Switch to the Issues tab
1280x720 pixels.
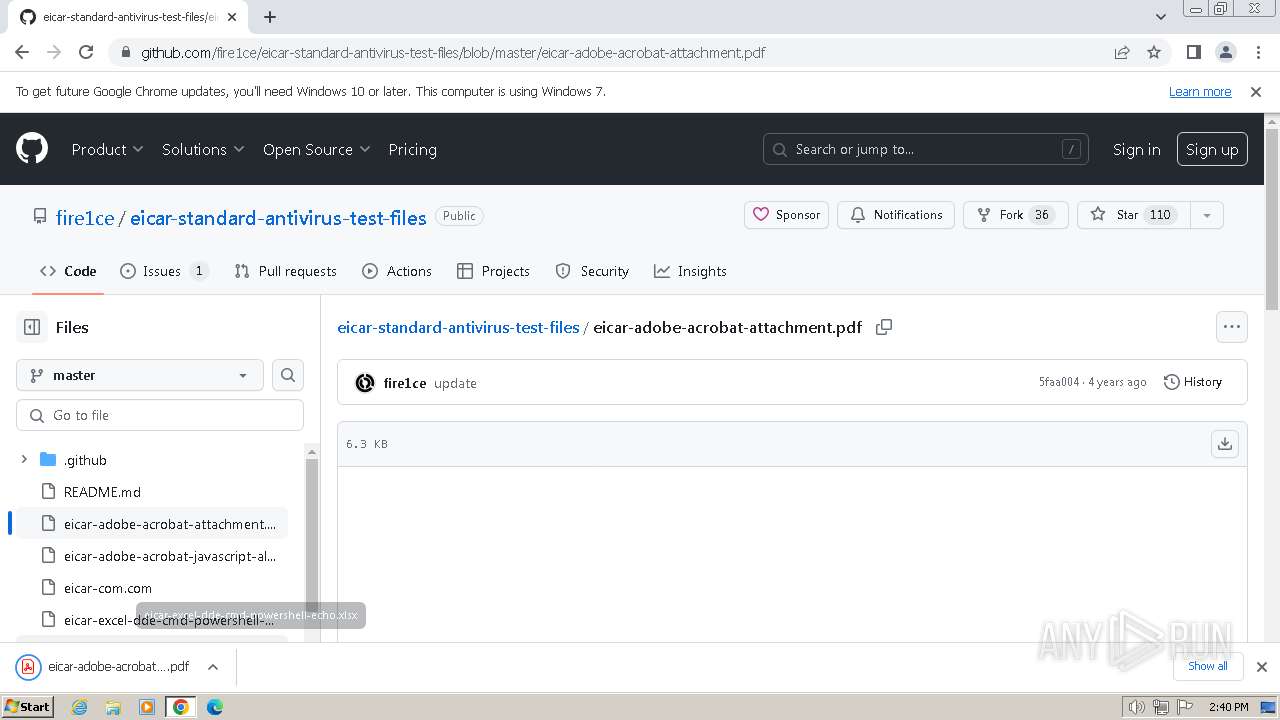164,271
